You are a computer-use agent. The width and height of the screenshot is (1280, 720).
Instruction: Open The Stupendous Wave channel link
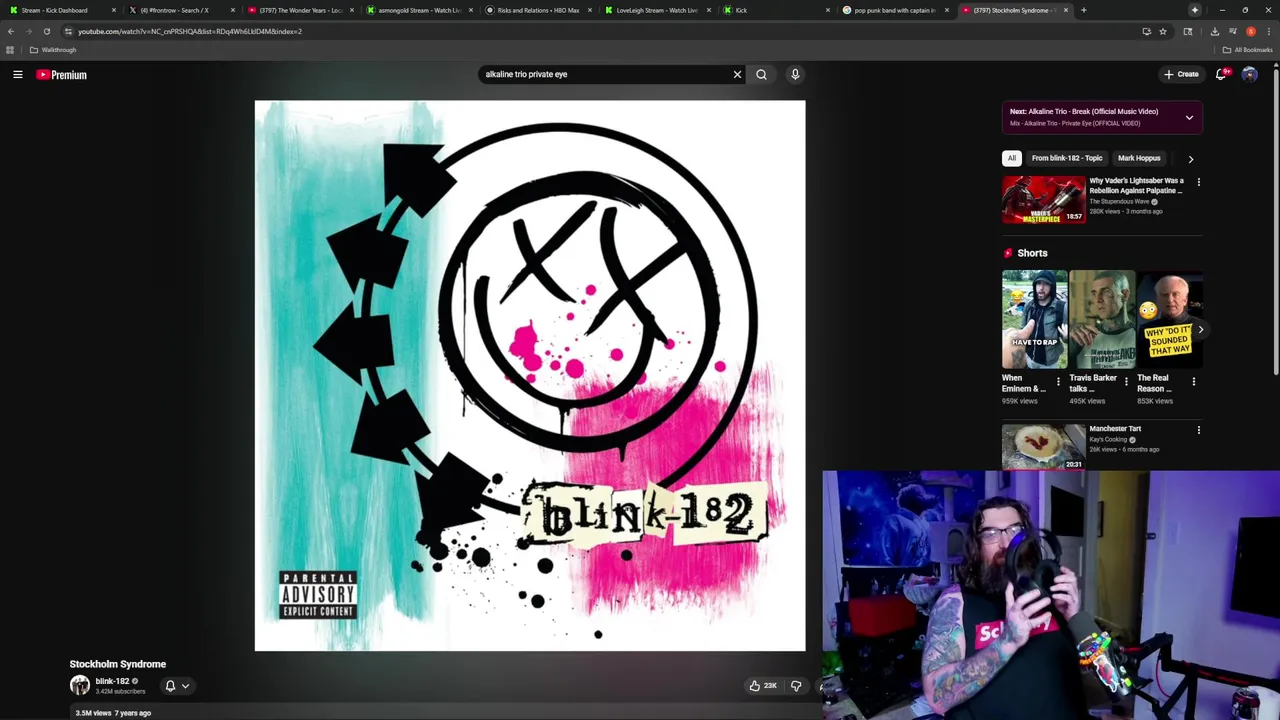(1119, 202)
